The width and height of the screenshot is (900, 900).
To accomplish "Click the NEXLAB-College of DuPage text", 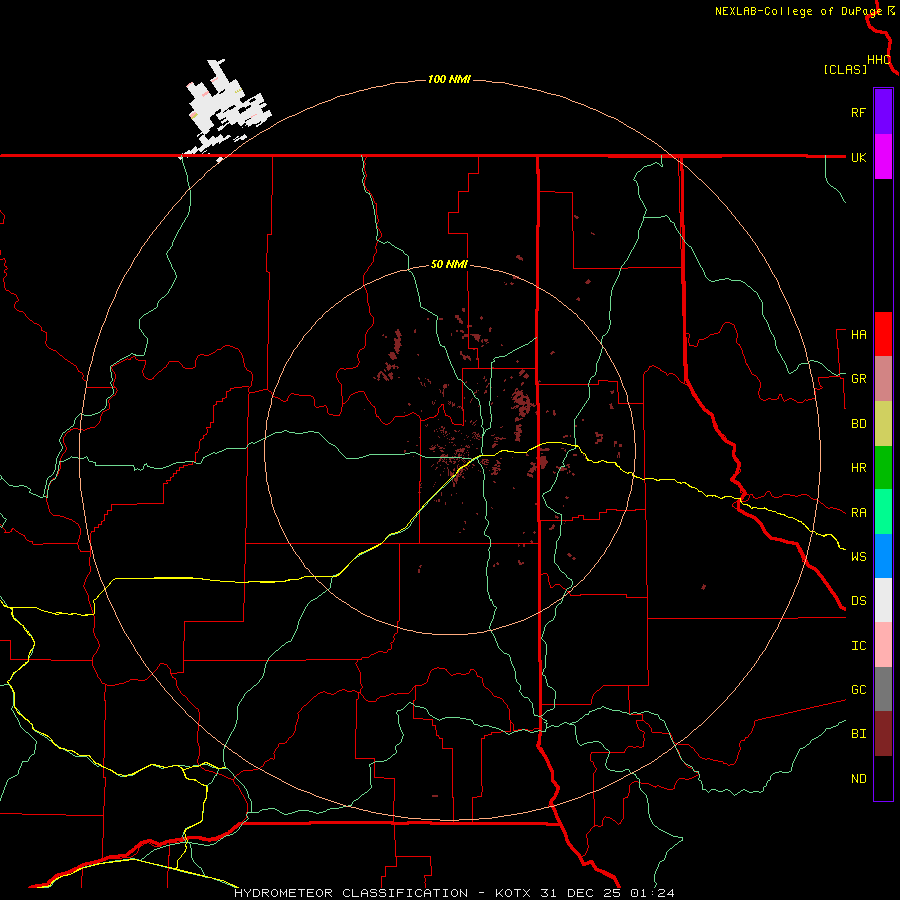I will point(798,11).
